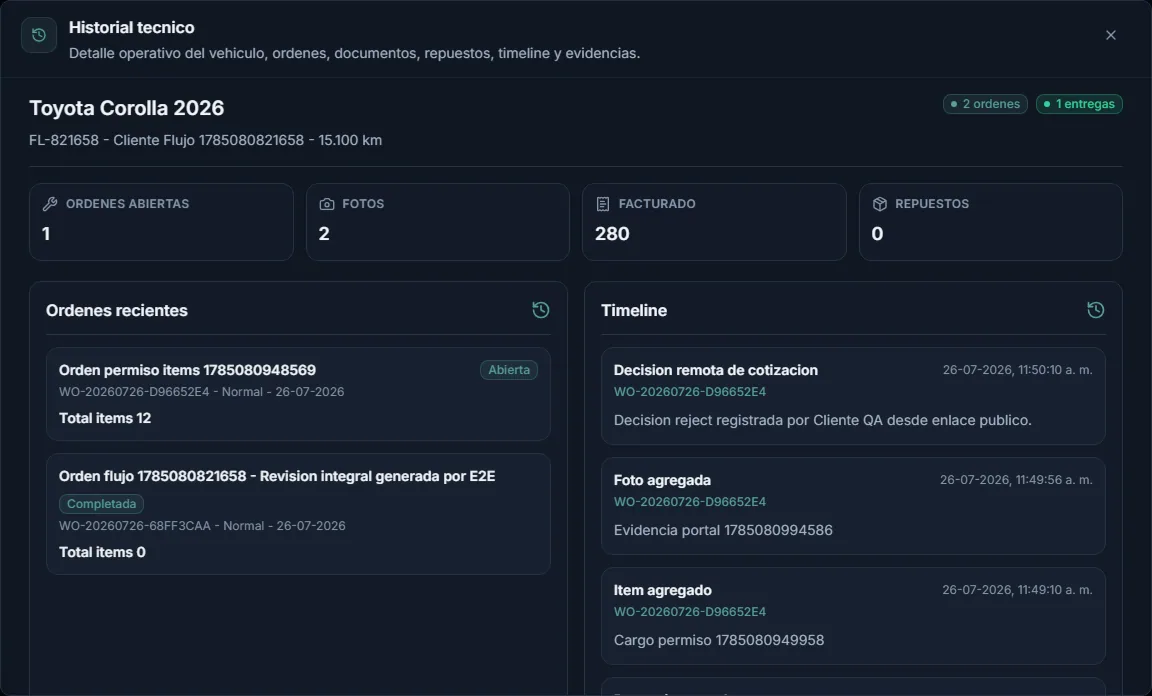Click the Fotos value 2

(x=324, y=234)
